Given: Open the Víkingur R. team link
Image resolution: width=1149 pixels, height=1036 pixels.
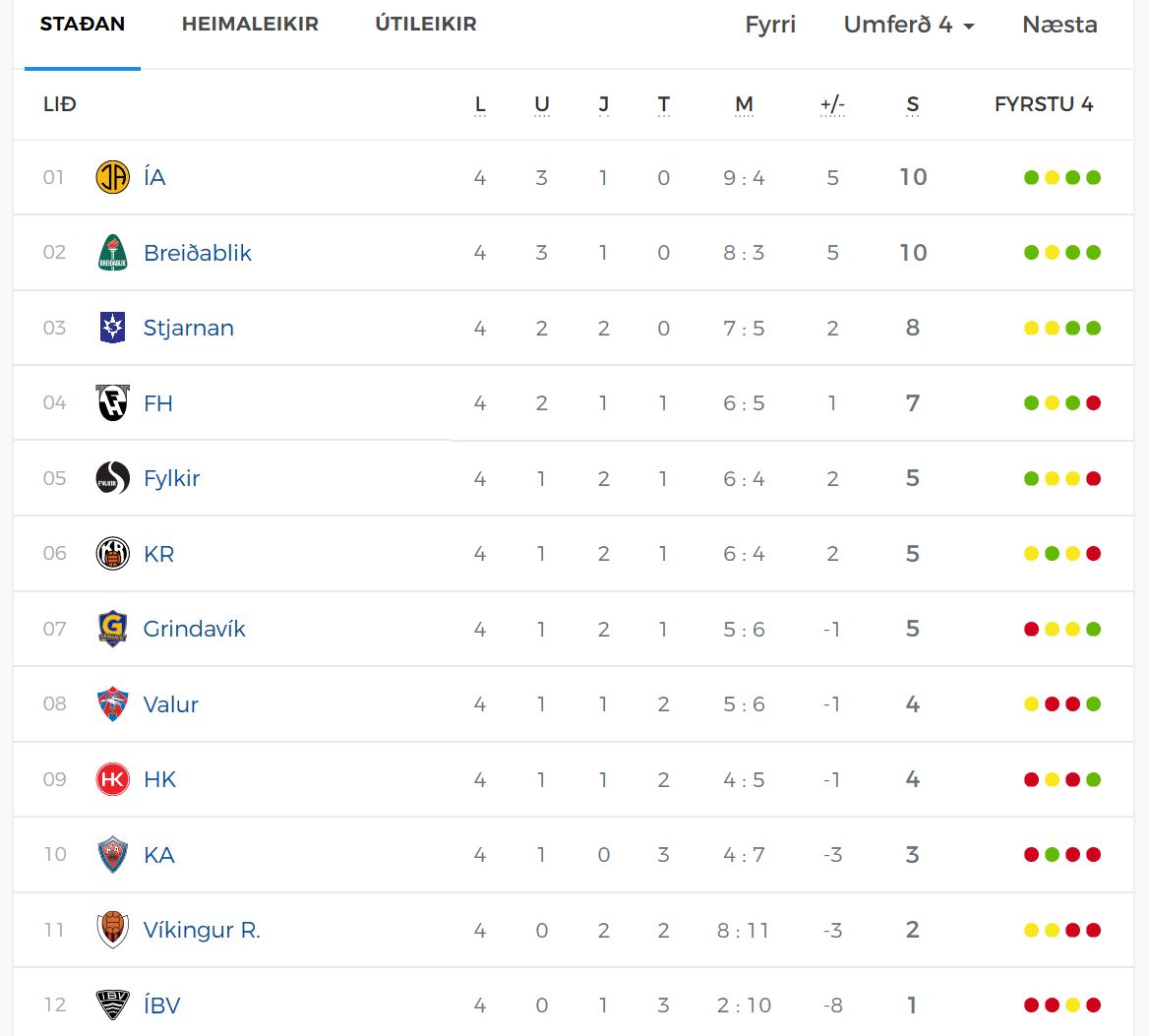Looking at the screenshot, I should (x=202, y=931).
